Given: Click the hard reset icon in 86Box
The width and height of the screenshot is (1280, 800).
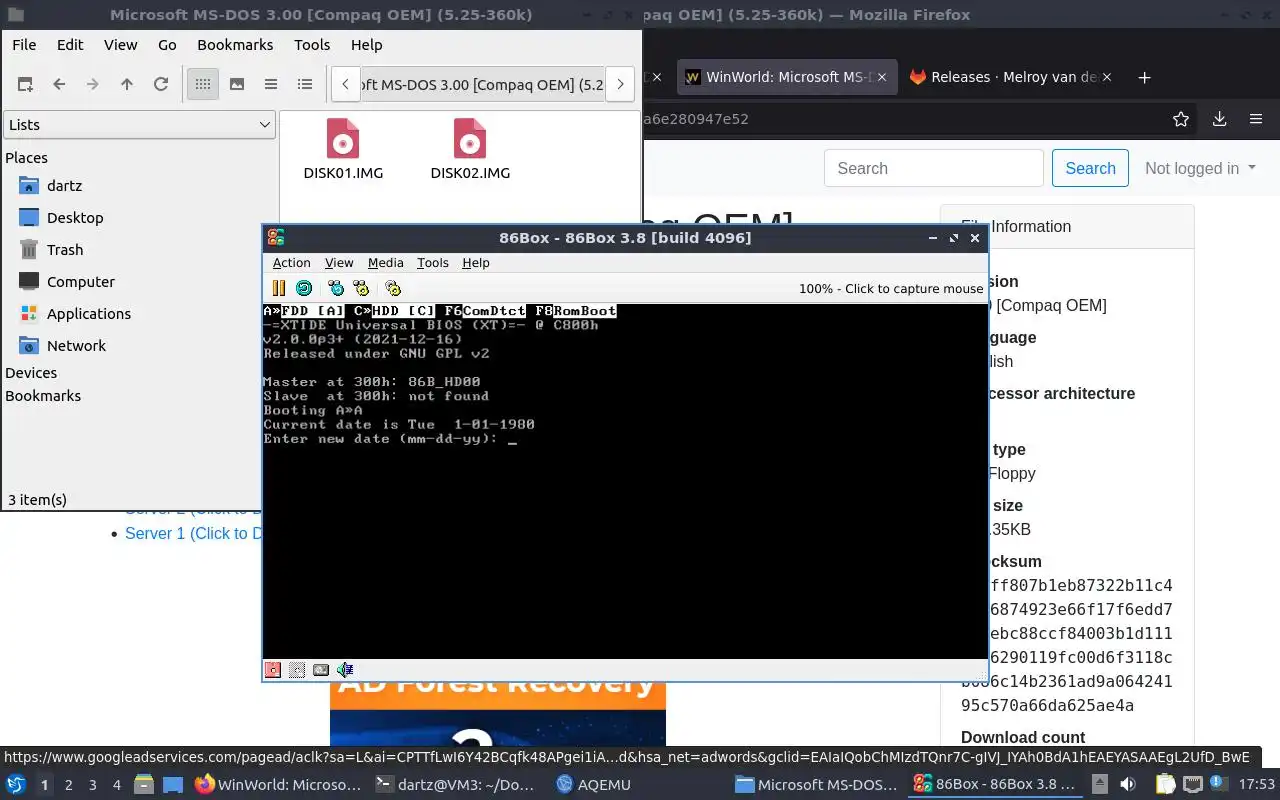Looking at the screenshot, I should pos(304,288).
